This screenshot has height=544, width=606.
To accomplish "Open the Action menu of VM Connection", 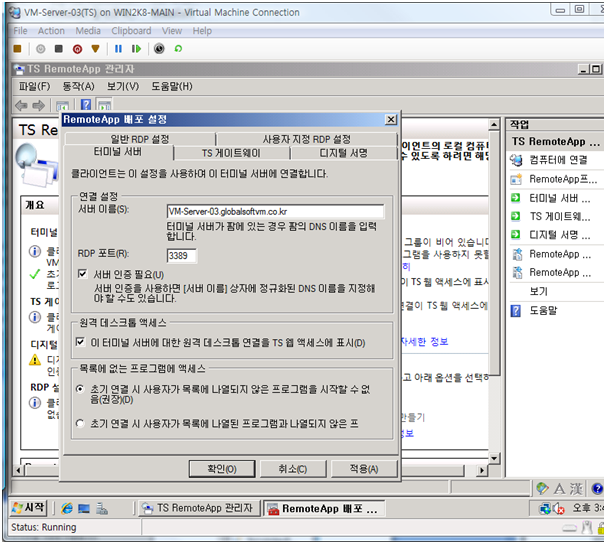I will pyautogui.click(x=51, y=31).
